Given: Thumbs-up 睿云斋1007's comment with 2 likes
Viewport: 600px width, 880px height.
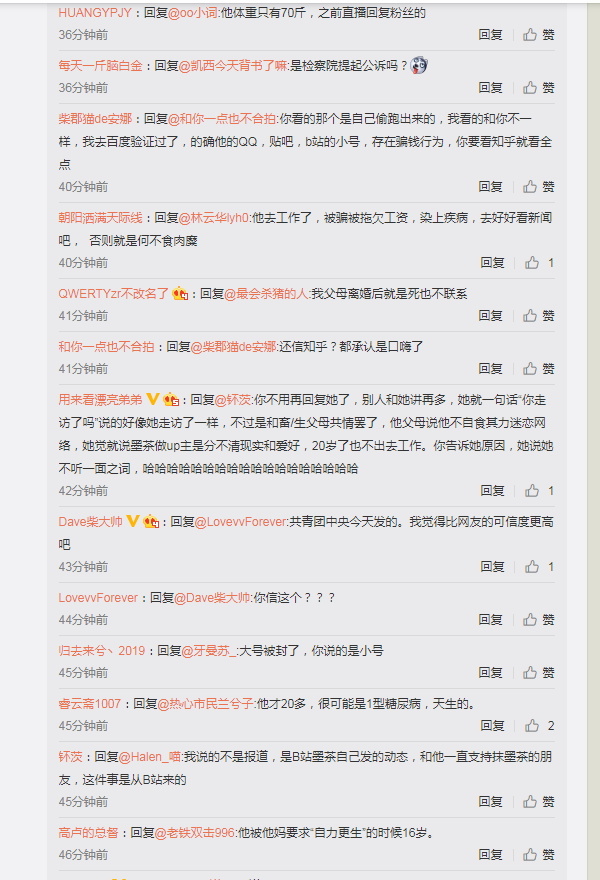Looking at the screenshot, I should (x=540, y=726).
